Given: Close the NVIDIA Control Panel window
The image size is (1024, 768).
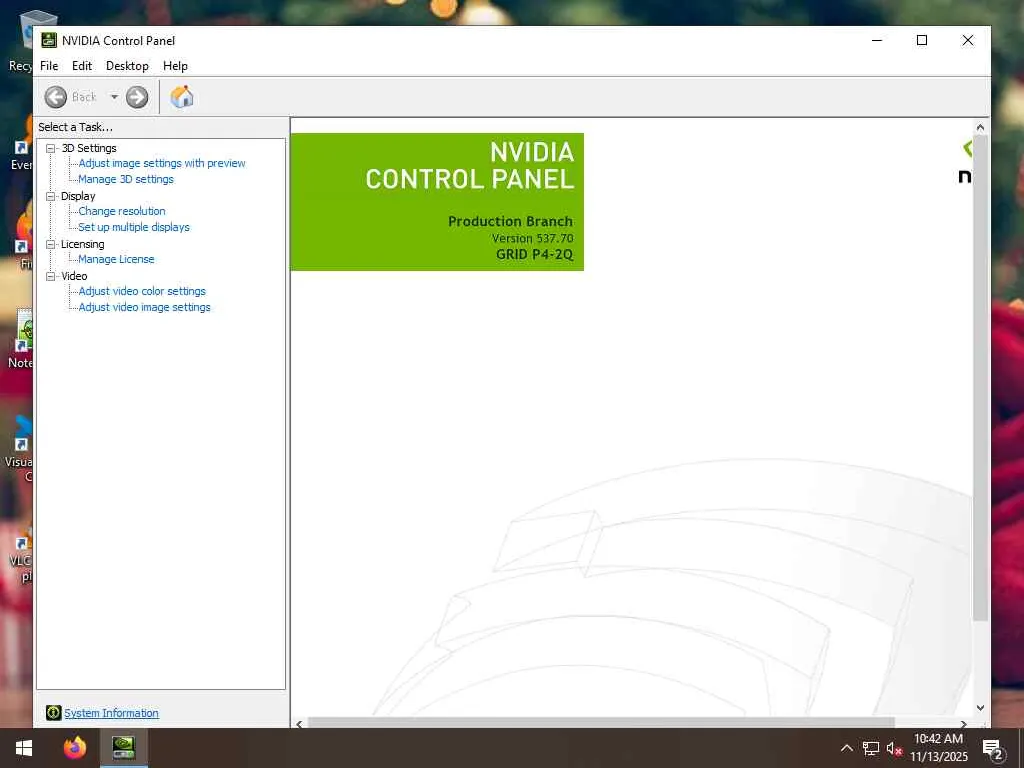Looking at the screenshot, I should point(968,40).
